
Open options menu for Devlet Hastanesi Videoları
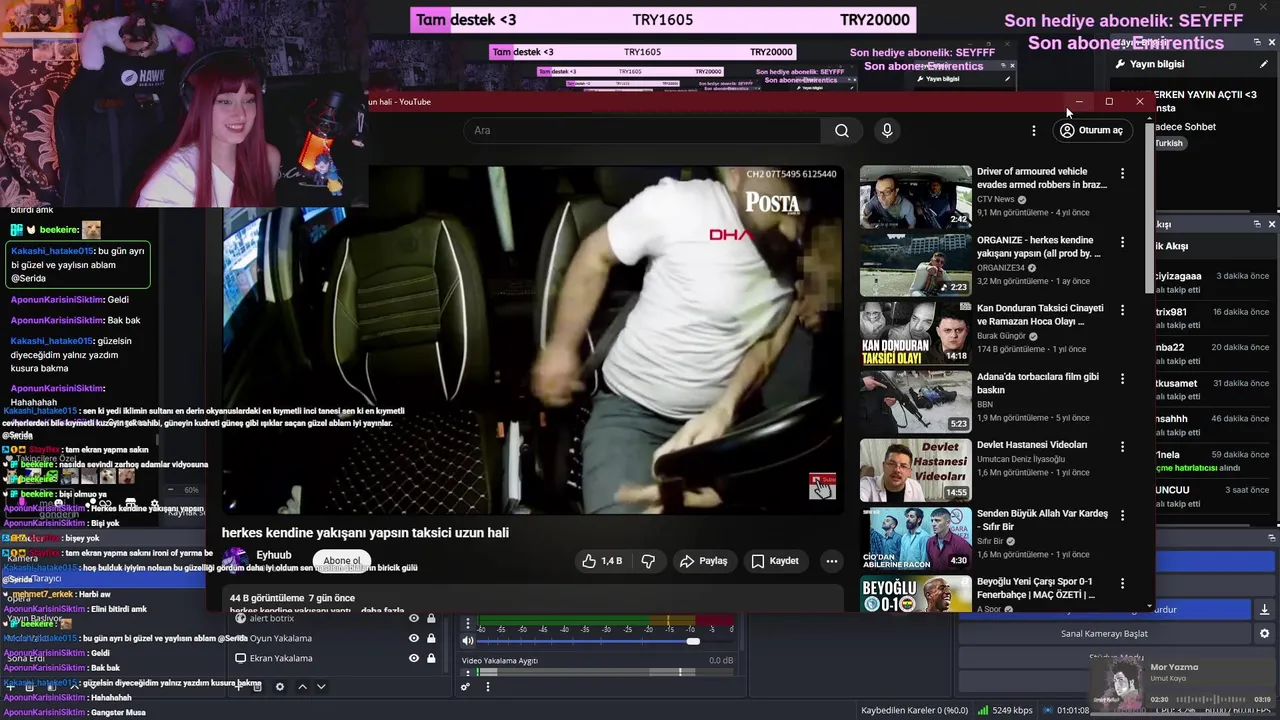tap(1122, 447)
